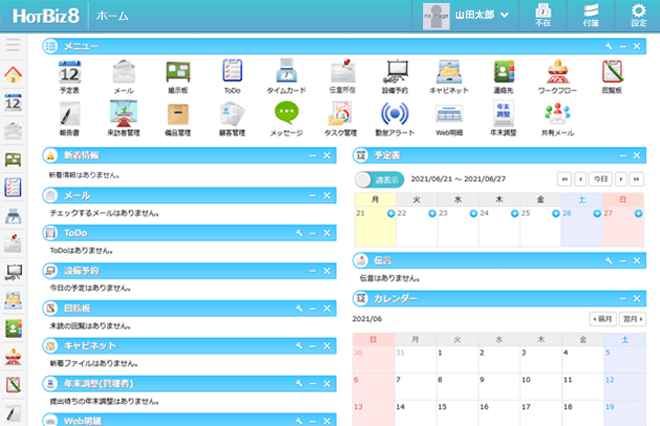
Task: Click the home icon in left sidebar
Action: (x=13, y=75)
